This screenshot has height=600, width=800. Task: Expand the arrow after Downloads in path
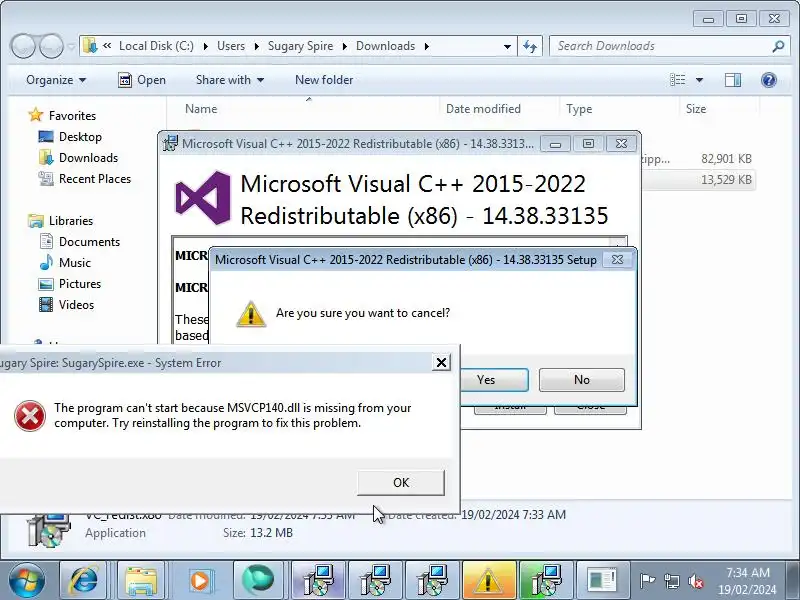(427, 46)
